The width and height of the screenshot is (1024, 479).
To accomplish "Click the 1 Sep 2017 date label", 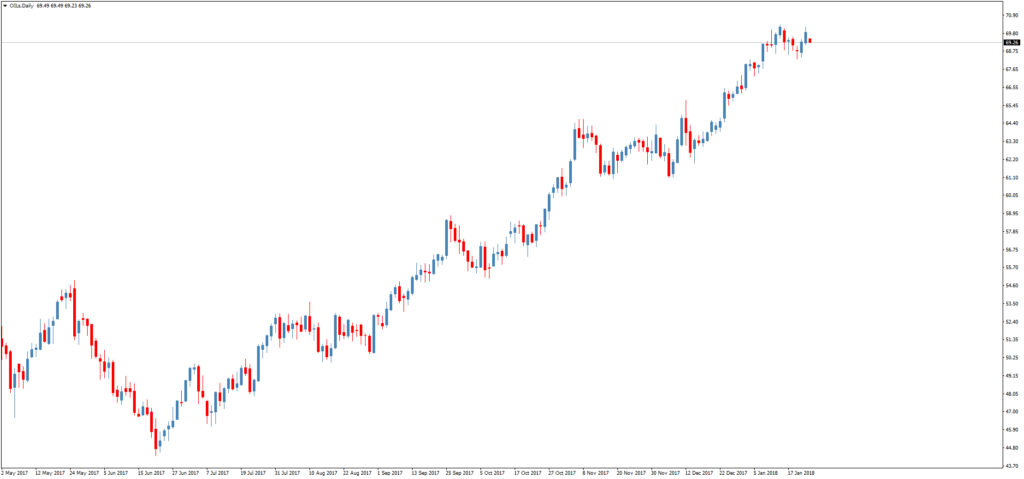I will (x=391, y=473).
